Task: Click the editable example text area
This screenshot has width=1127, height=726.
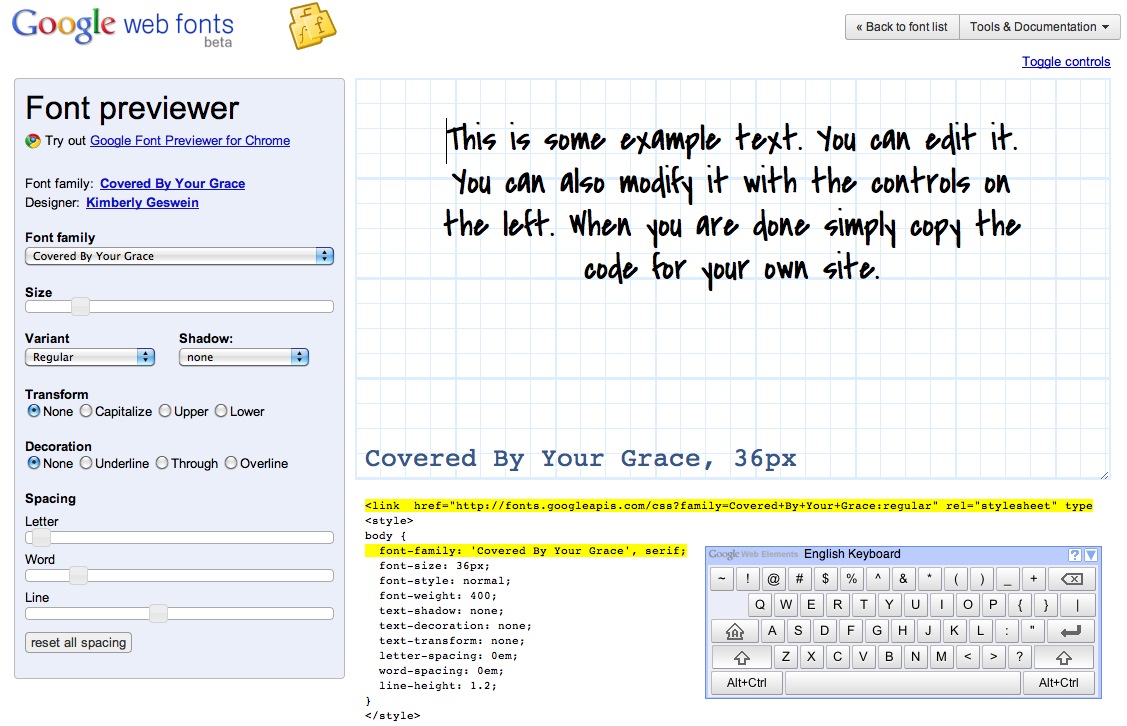Action: [732, 203]
